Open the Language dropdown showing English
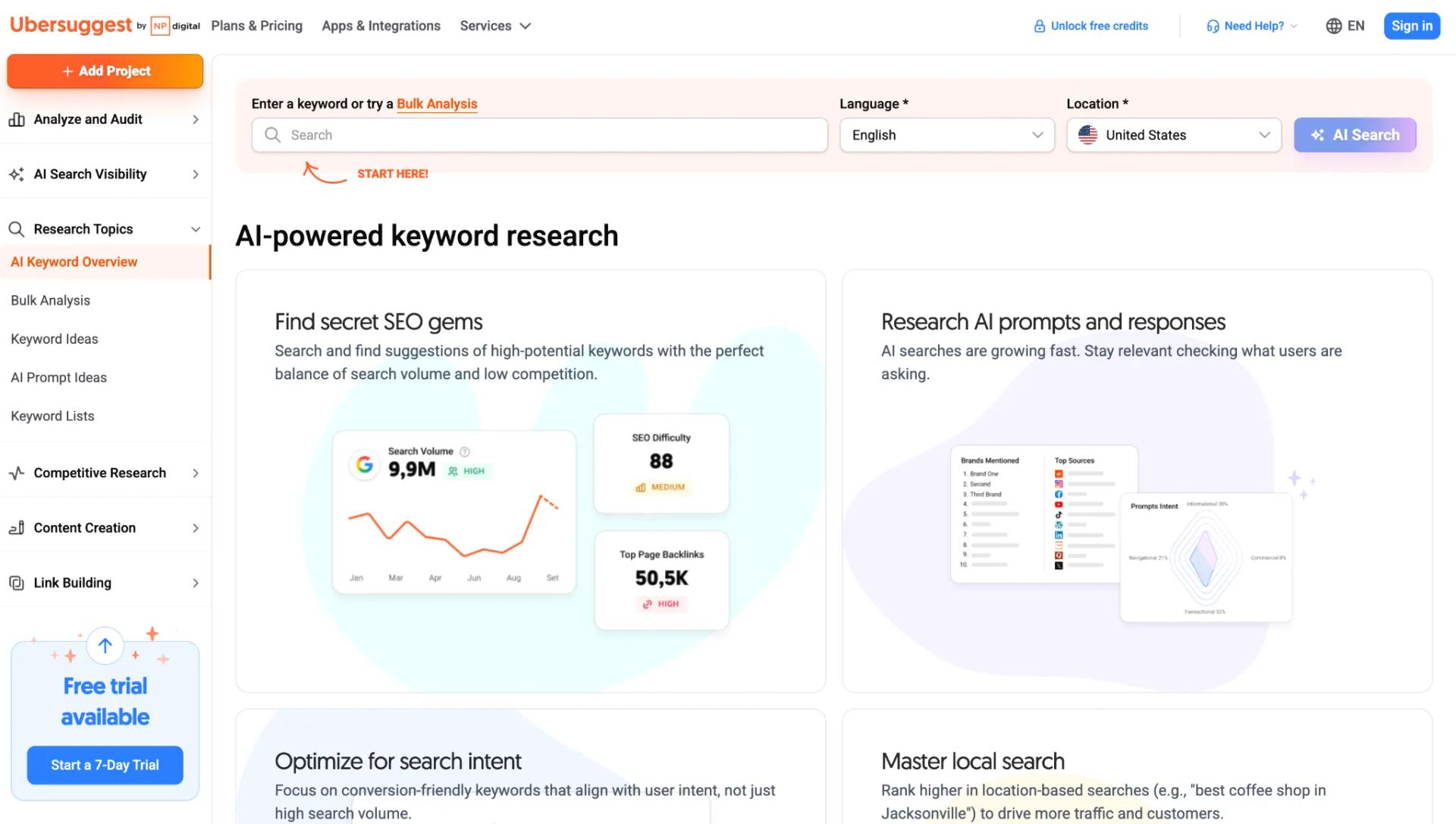The image size is (1456, 824). click(x=946, y=135)
